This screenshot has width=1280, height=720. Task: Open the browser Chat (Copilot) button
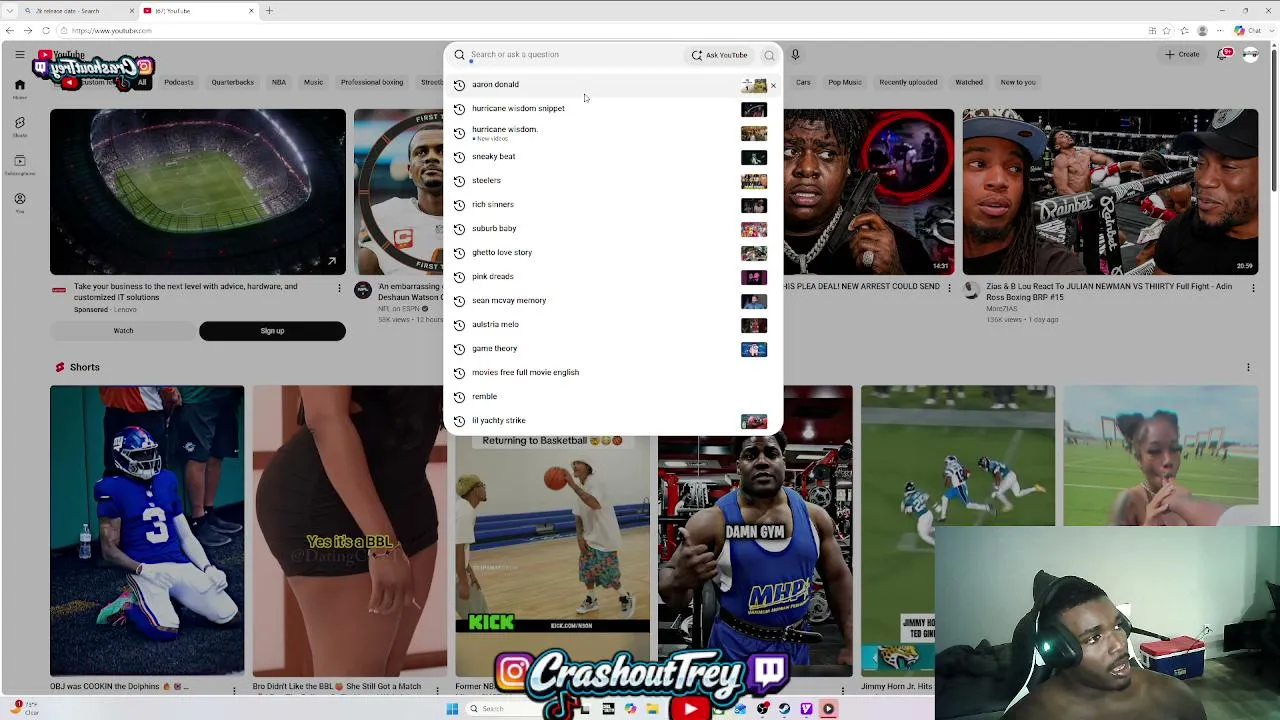pyautogui.click(x=1254, y=31)
